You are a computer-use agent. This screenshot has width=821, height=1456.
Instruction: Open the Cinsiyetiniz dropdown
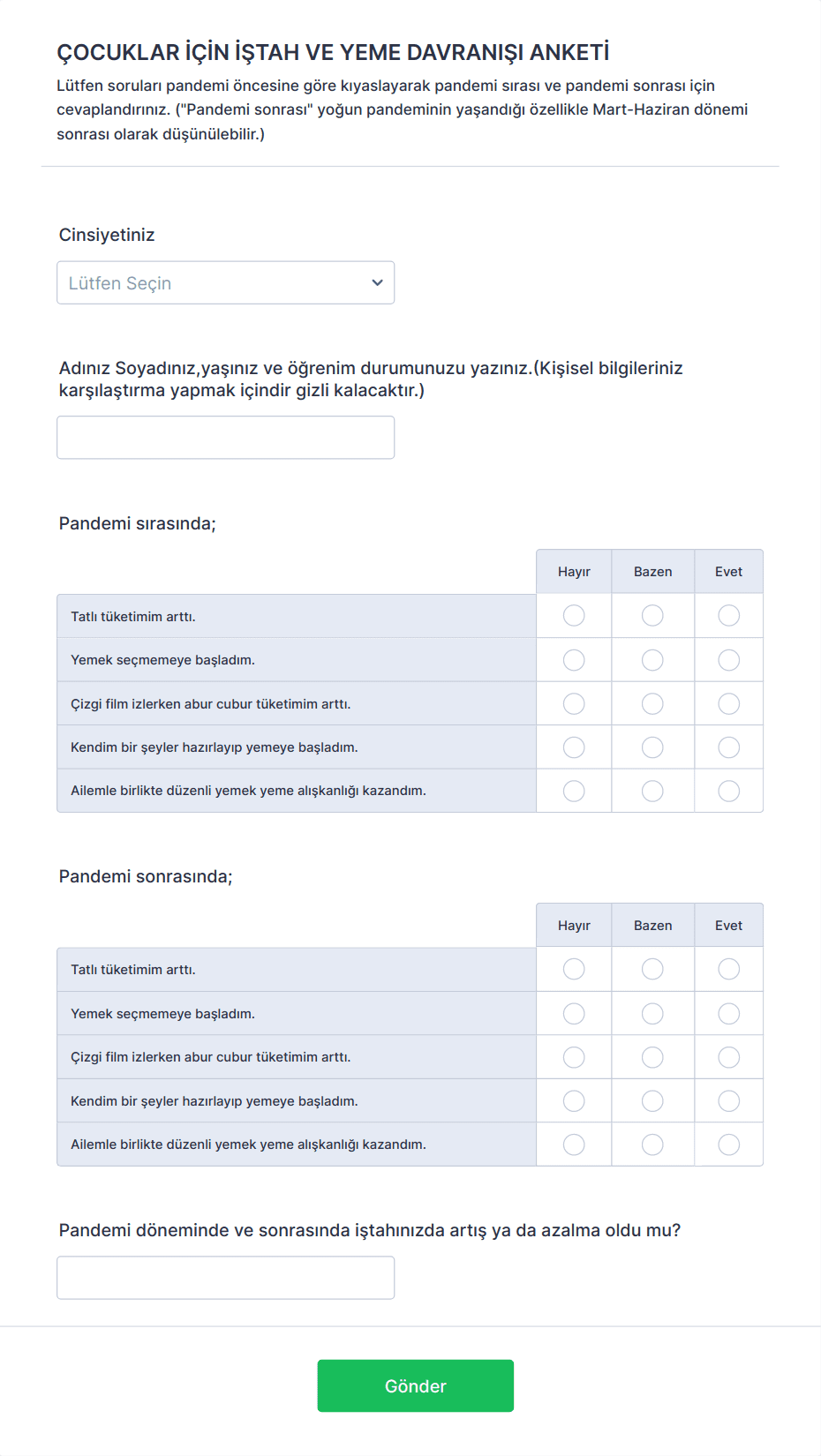coord(225,282)
